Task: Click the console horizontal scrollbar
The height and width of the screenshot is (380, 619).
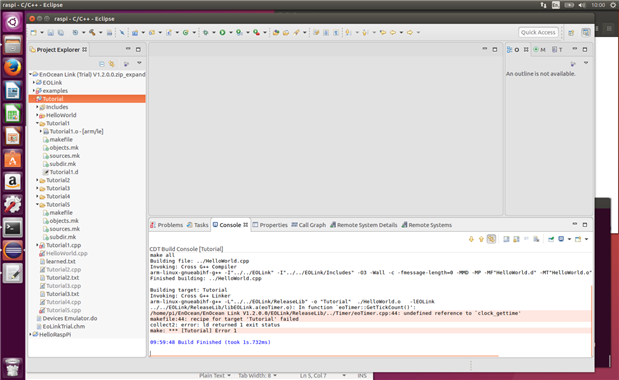Action: 324,356
